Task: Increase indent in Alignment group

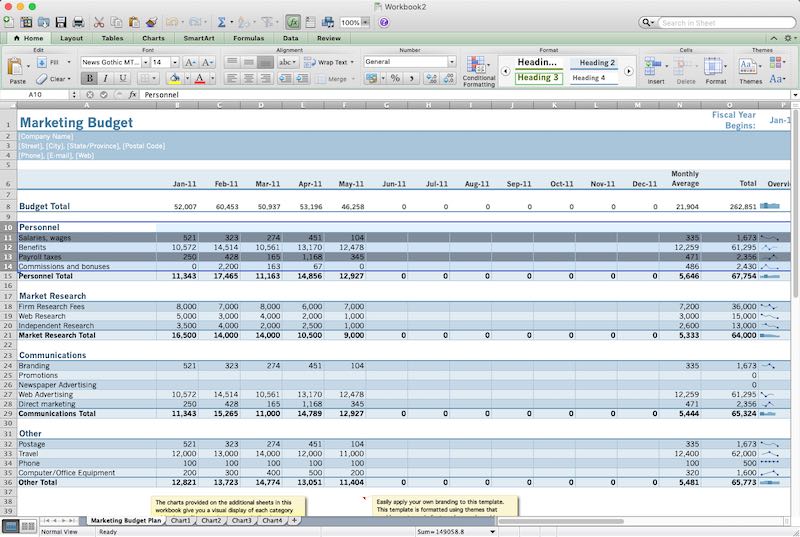Action: (x=302, y=79)
